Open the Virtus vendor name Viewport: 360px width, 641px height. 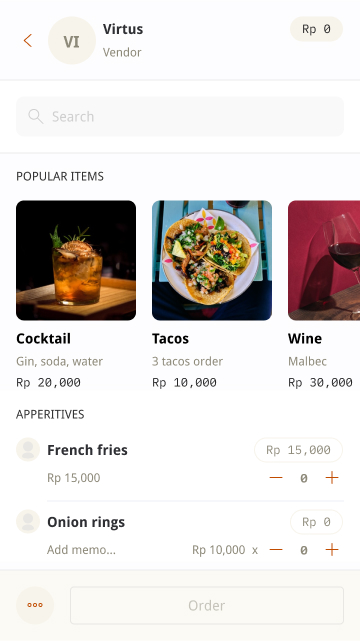coord(123,29)
